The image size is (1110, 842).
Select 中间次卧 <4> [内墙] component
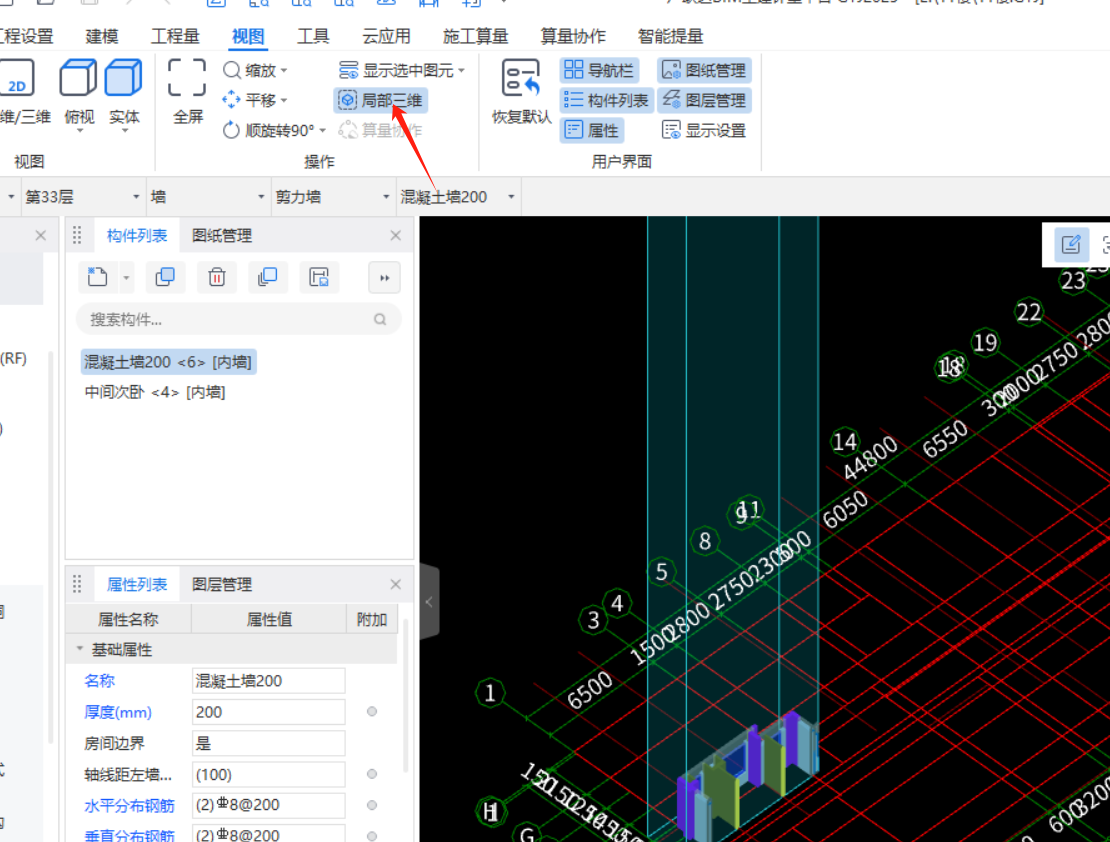(154, 392)
